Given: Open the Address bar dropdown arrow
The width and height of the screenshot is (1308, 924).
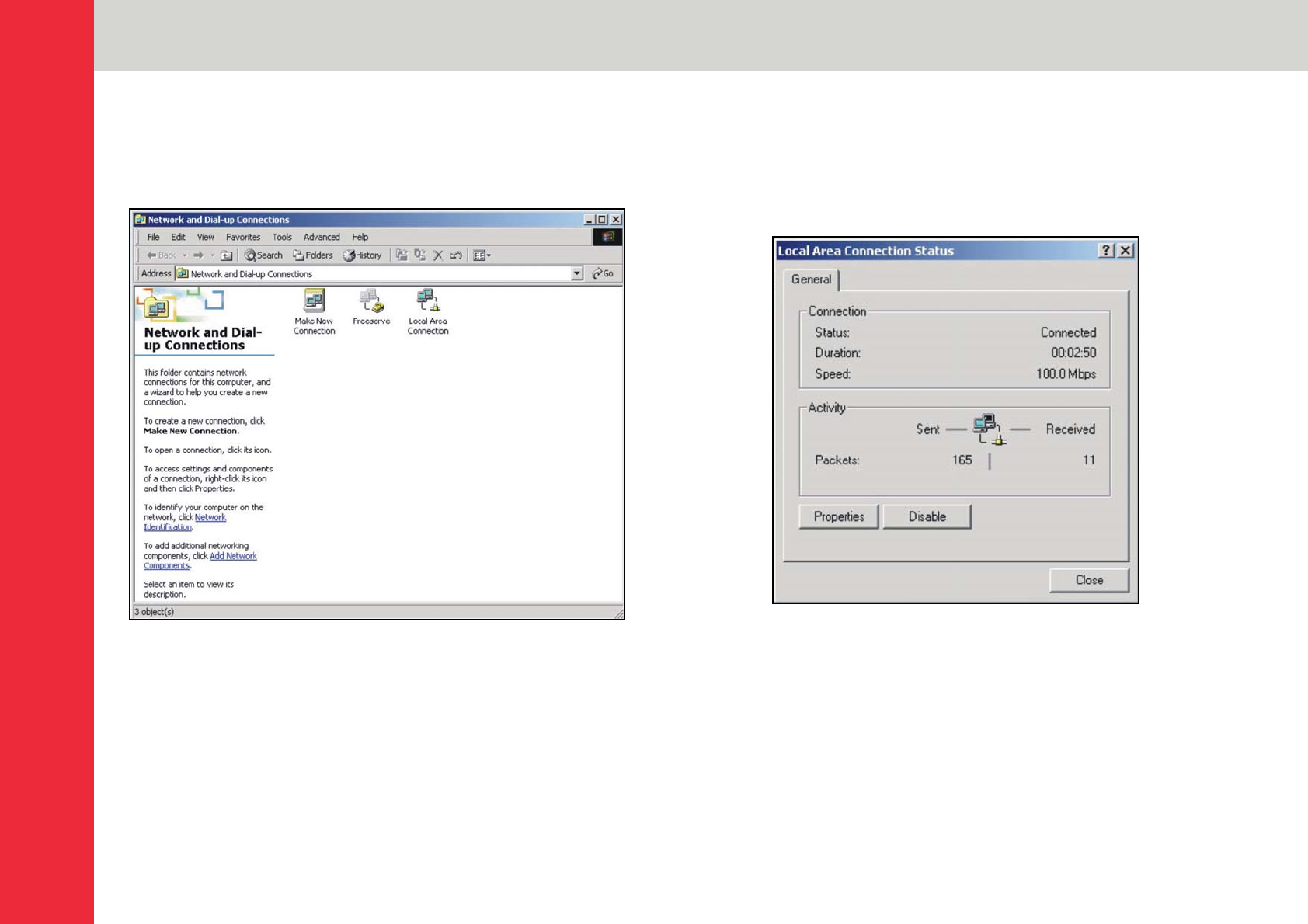Looking at the screenshot, I should [x=577, y=273].
